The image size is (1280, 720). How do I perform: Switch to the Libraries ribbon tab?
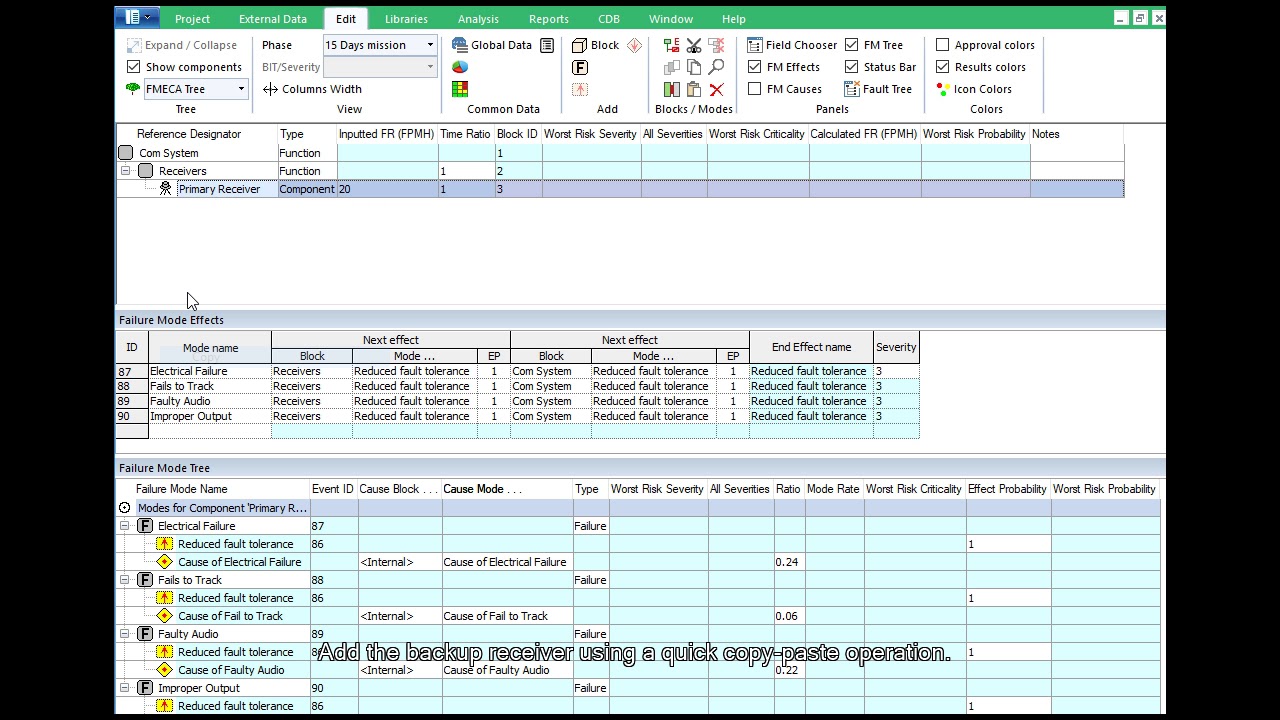(406, 19)
